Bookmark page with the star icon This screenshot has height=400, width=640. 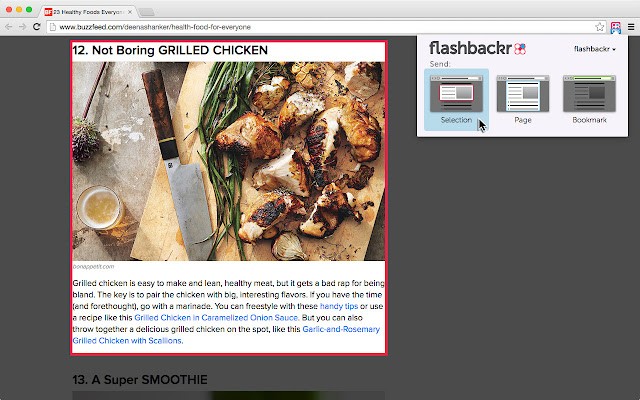(x=599, y=27)
